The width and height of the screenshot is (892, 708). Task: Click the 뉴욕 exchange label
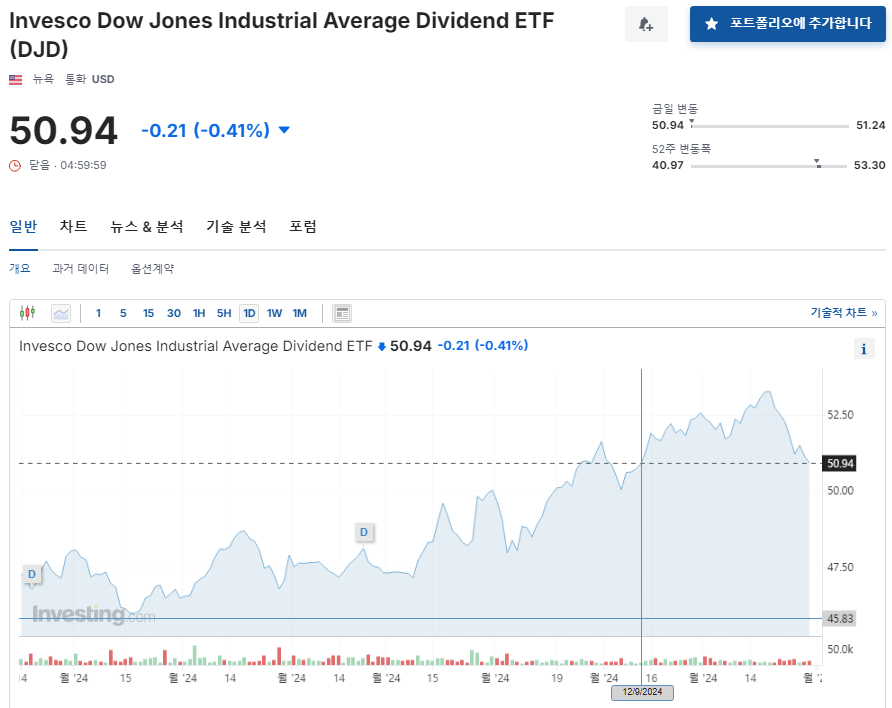pos(43,79)
